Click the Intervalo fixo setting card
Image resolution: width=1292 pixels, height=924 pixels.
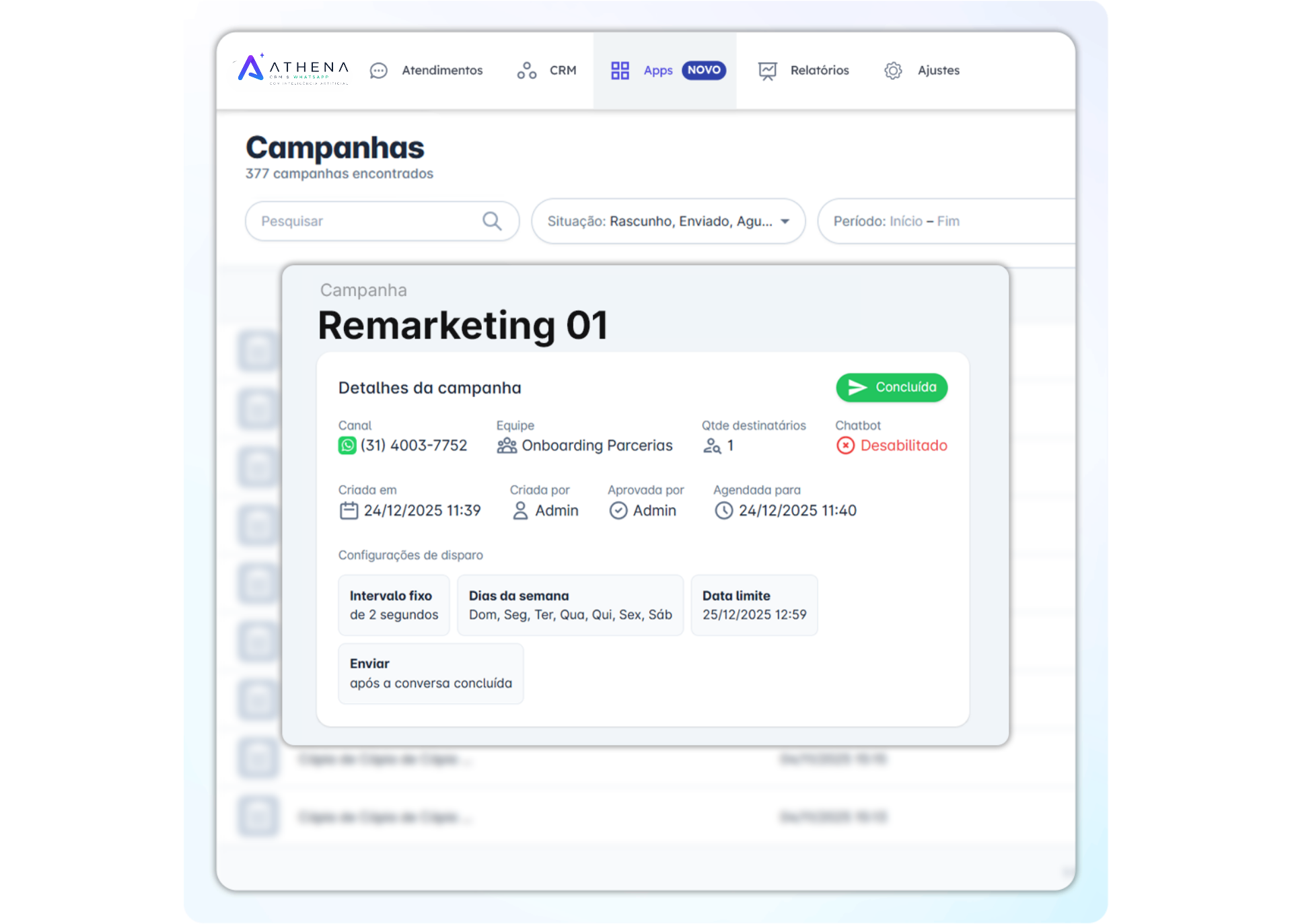pyautogui.click(x=394, y=605)
